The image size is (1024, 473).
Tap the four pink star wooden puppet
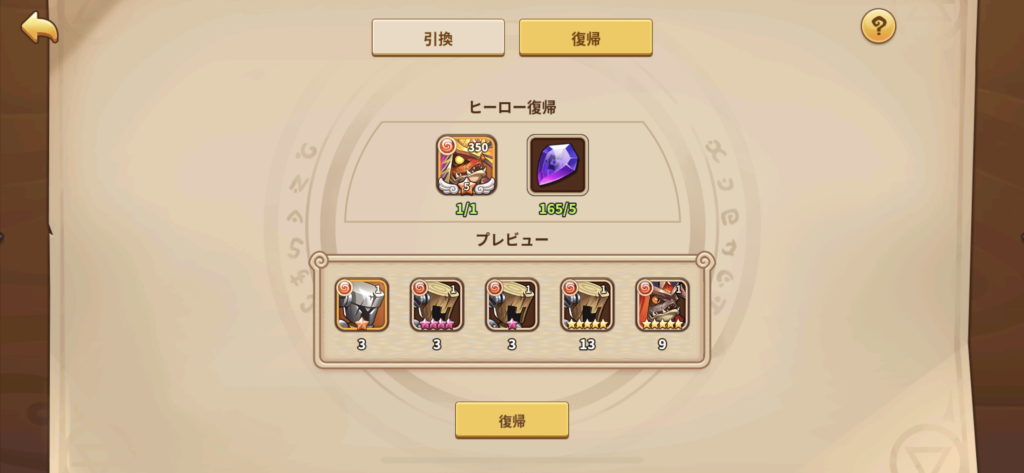(437, 305)
